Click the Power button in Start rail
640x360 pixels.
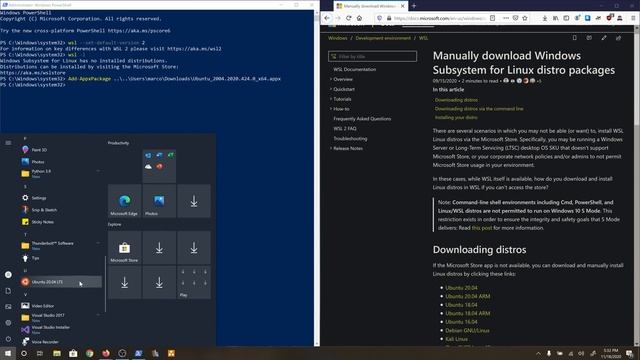(x=8, y=339)
